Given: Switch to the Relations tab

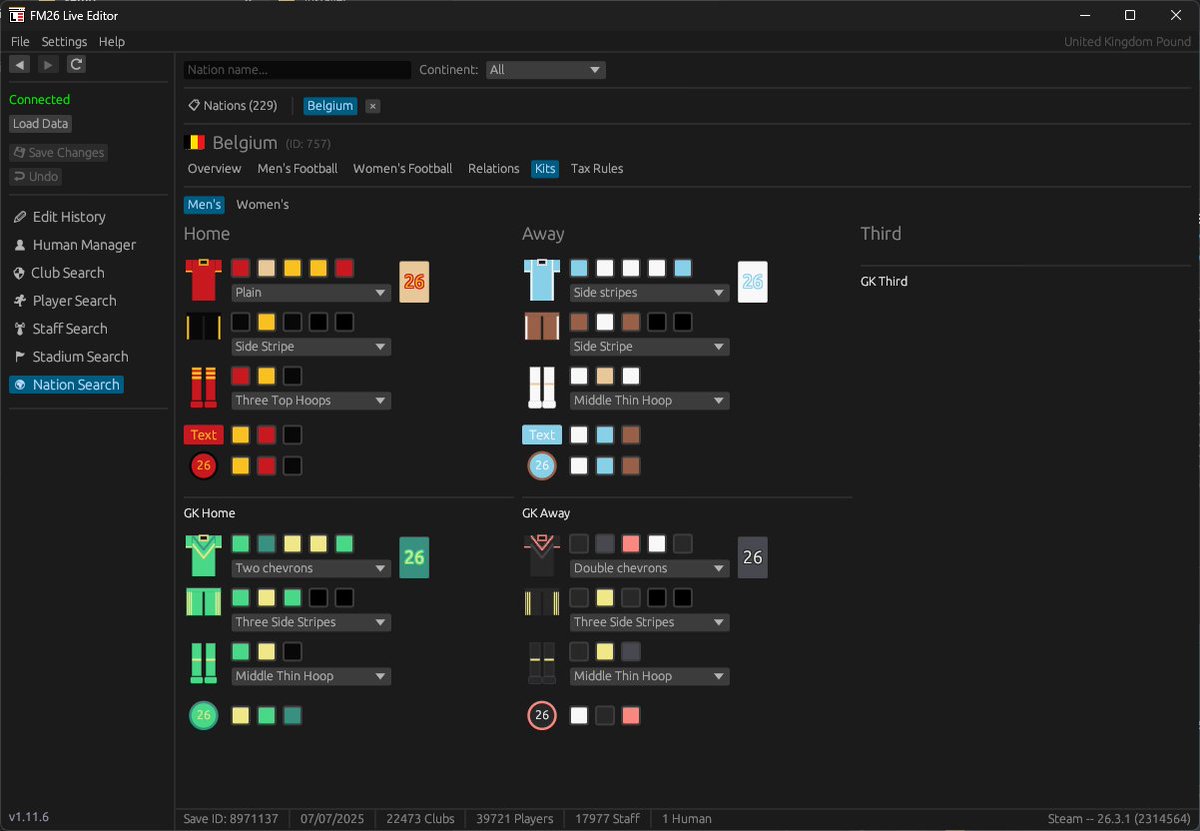Looking at the screenshot, I should tap(494, 169).
